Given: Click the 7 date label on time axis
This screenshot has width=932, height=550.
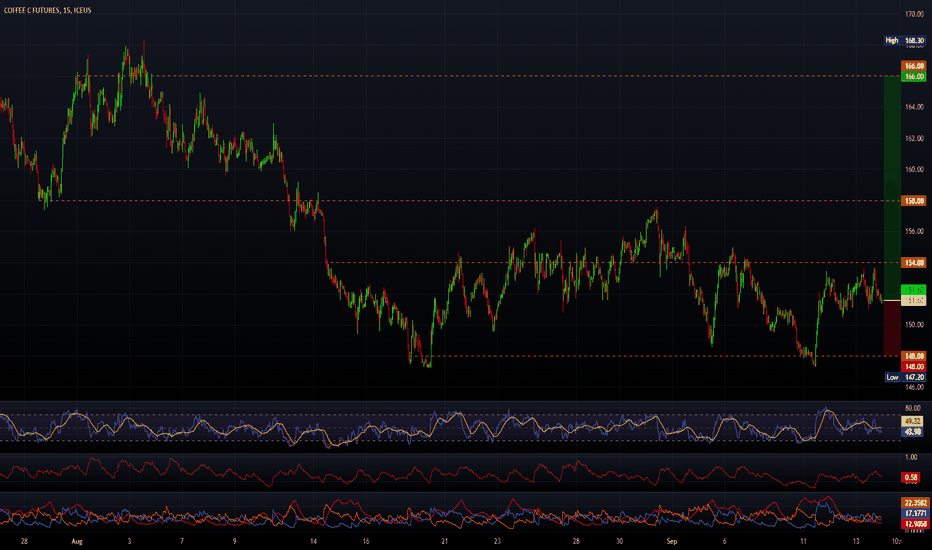Looking at the screenshot, I should point(182,541).
